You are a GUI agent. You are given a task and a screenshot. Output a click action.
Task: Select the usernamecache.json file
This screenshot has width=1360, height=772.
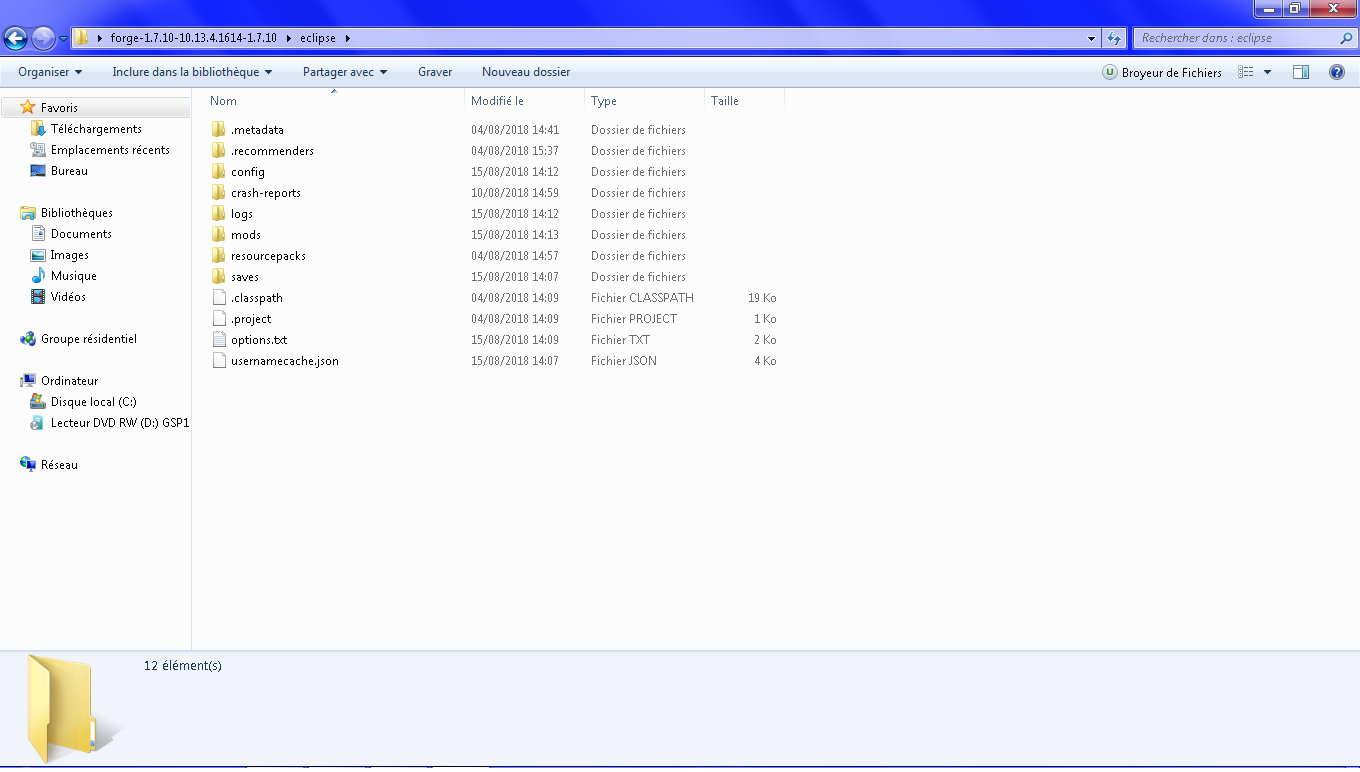[x=284, y=361]
